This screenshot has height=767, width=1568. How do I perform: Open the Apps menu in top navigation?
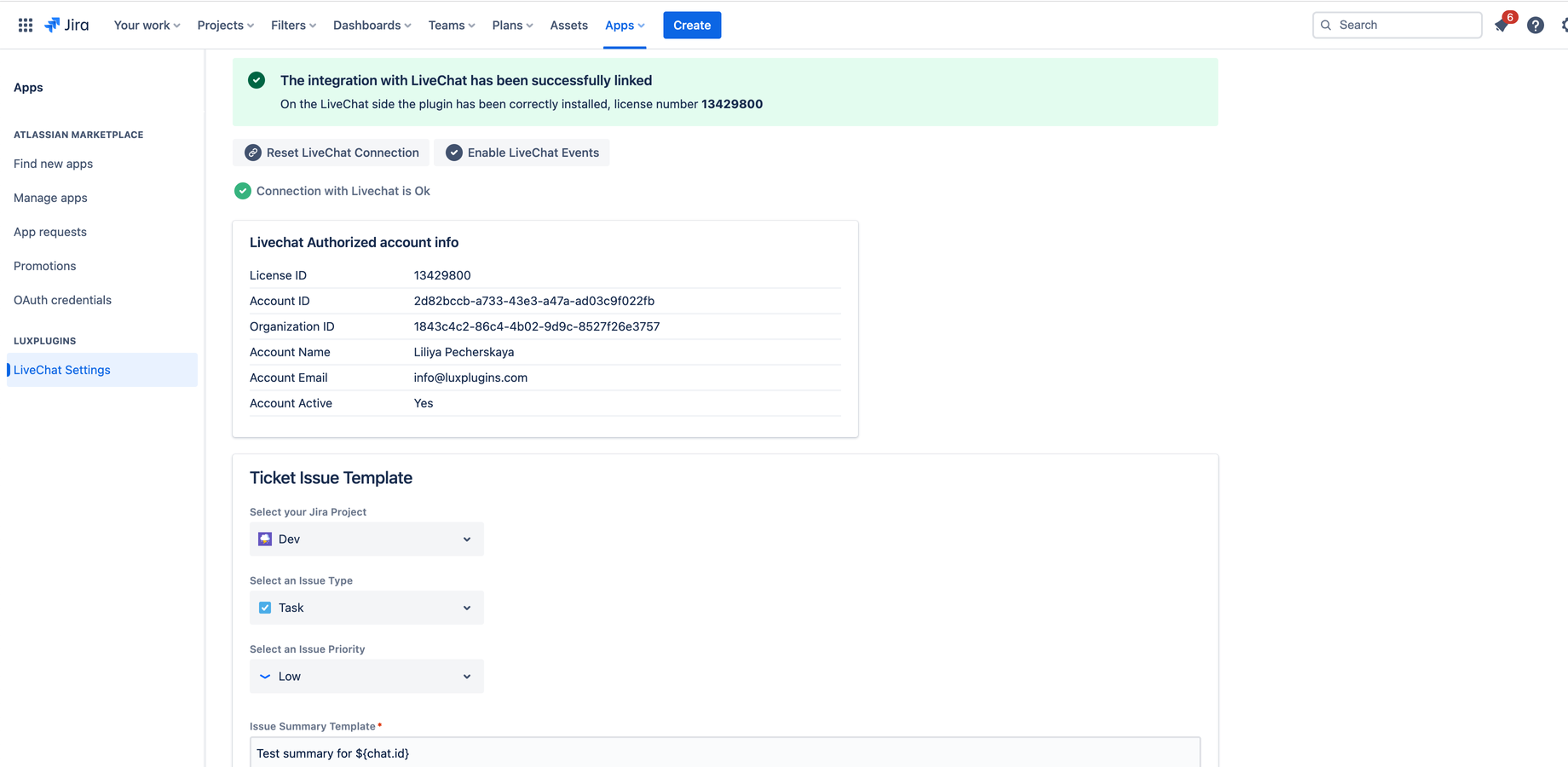click(x=625, y=25)
